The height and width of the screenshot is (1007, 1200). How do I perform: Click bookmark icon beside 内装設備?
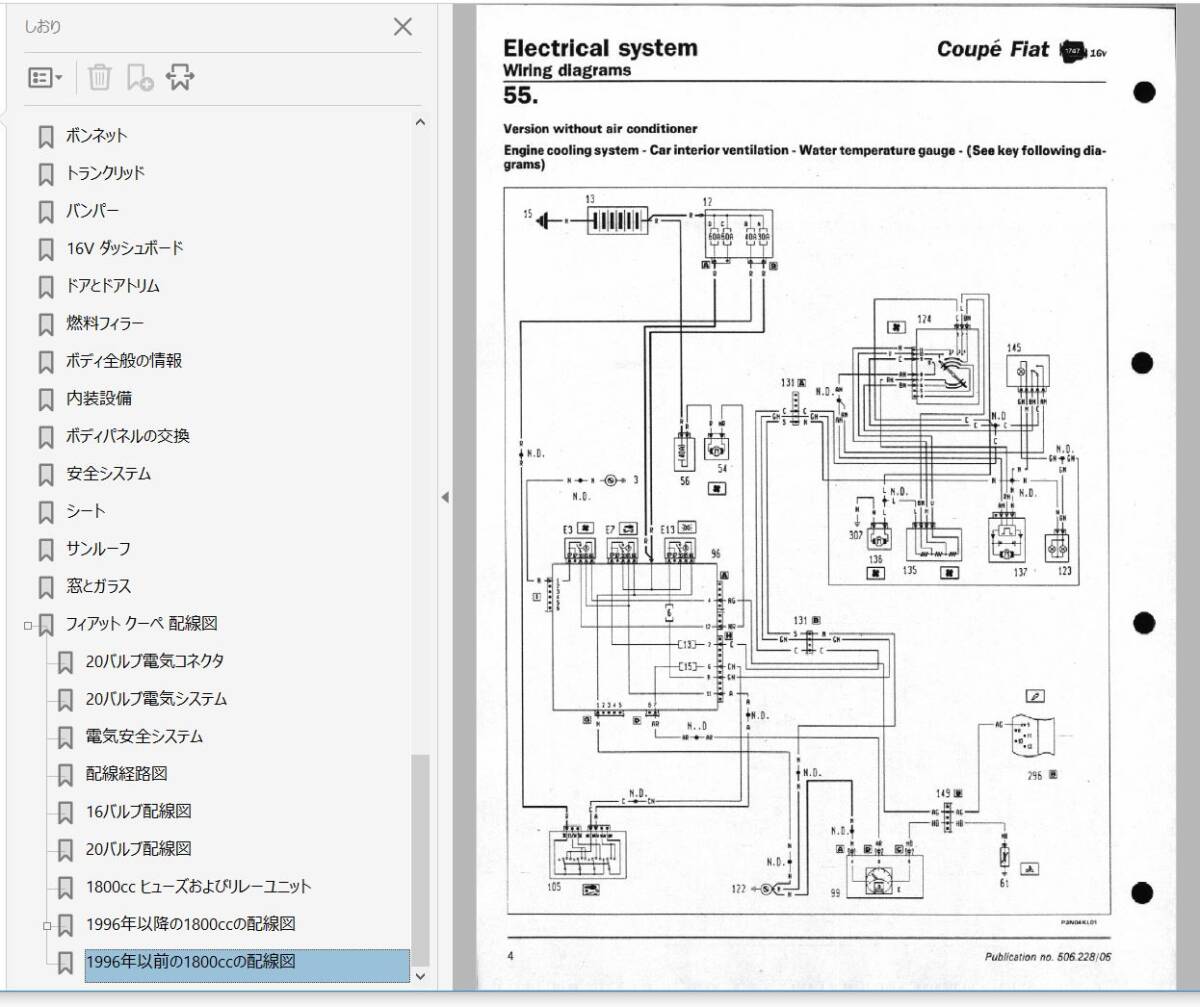[x=46, y=400]
